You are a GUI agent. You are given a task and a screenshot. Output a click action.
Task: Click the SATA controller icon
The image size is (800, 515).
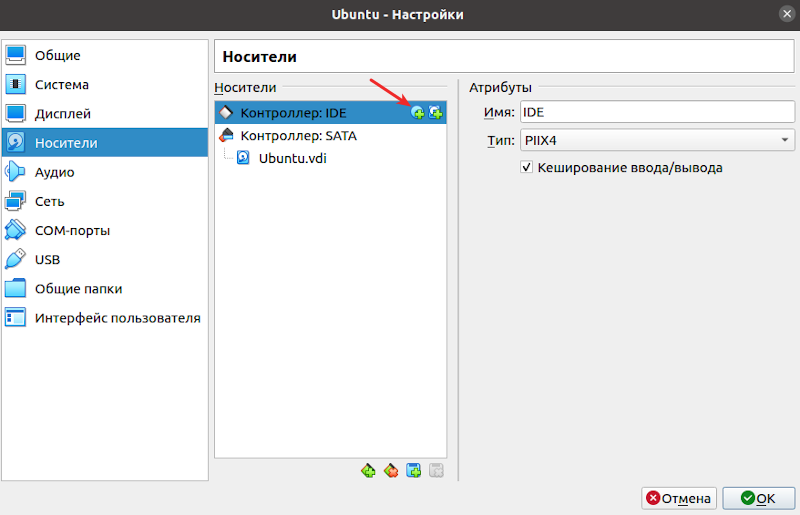pyautogui.click(x=226, y=135)
